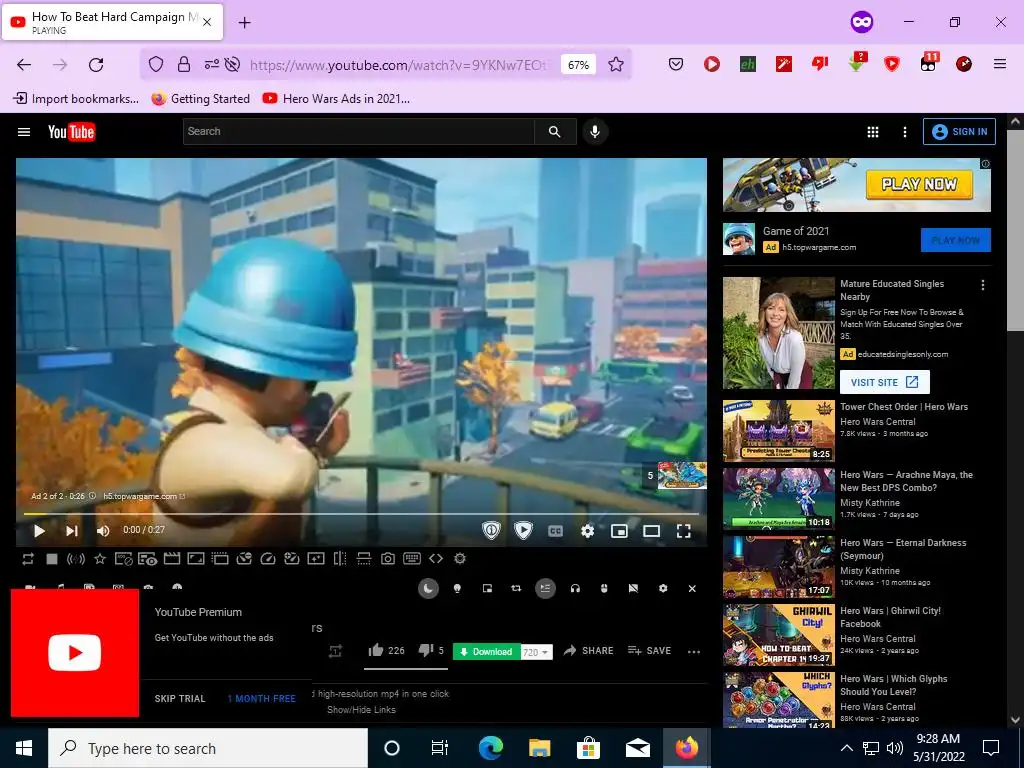
Task: Click the speedometer icon below the video
Action: pyautogui.click(x=268, y=559)
